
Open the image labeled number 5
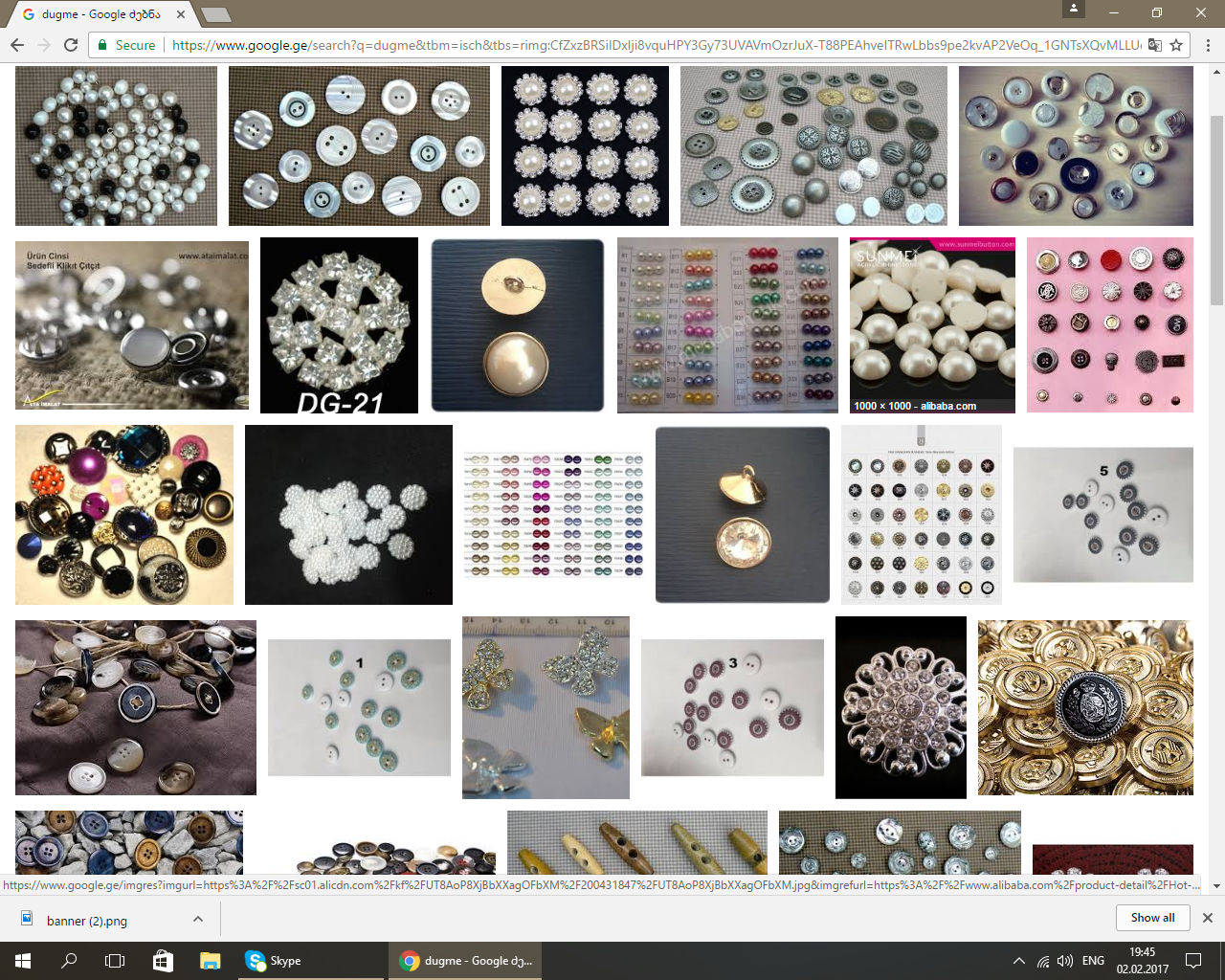[1103, 515]
